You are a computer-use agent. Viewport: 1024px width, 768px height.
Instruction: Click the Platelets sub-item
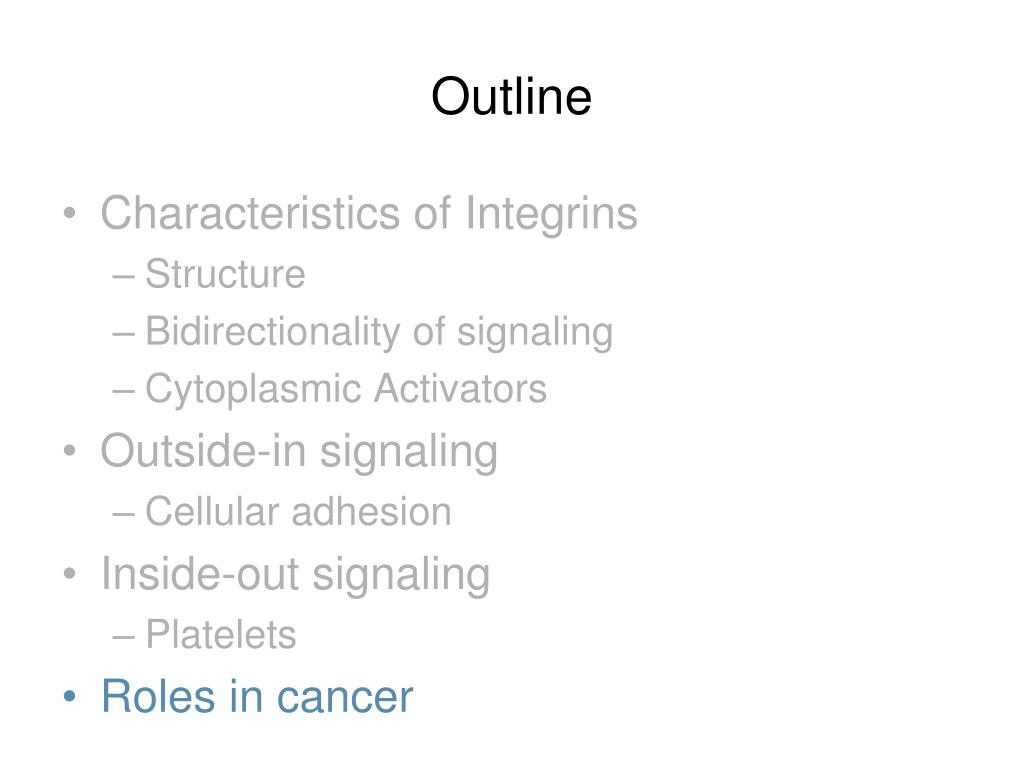click(221, 635)
